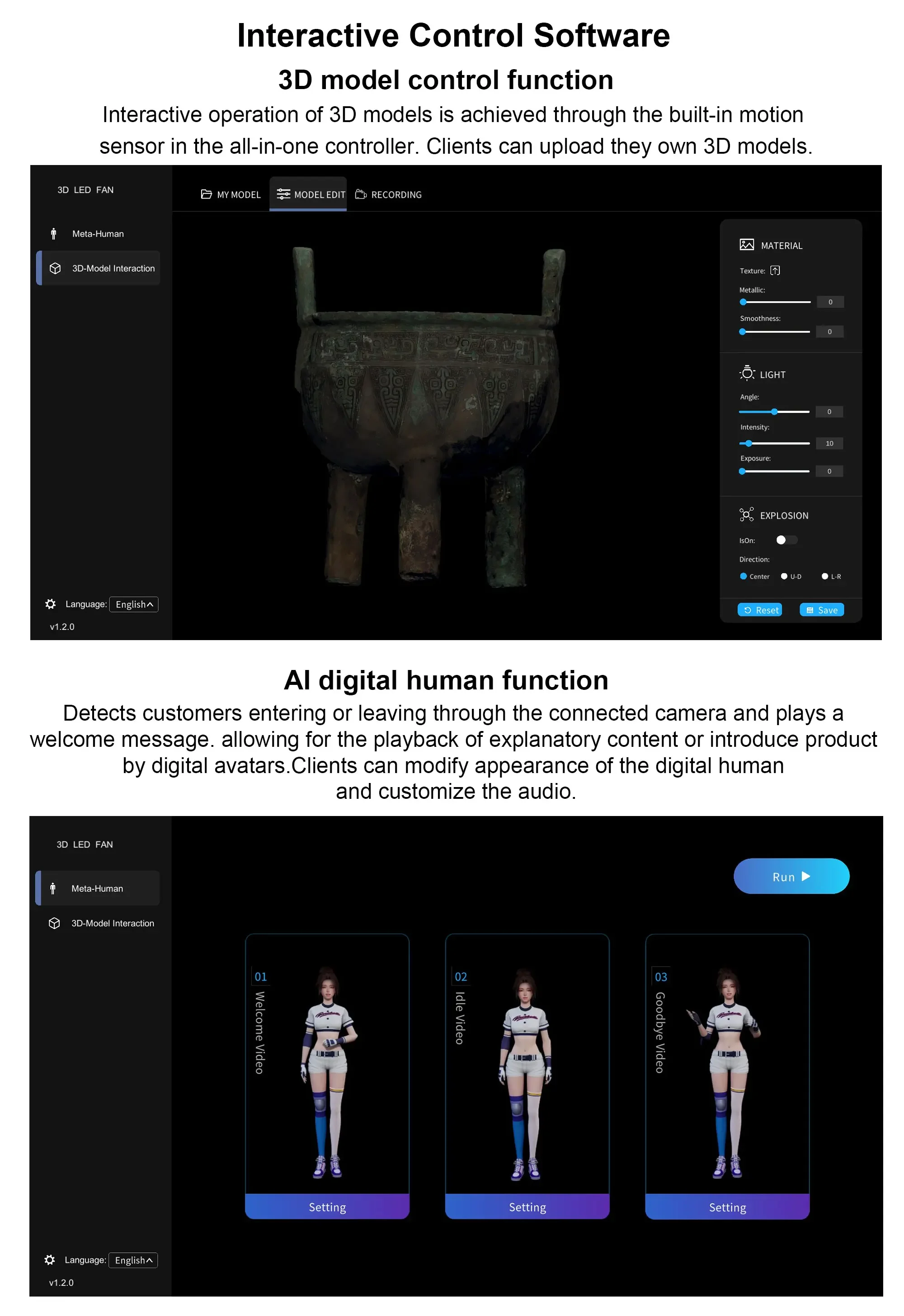Adjust the Exposure slider
The width and height of the screenshot is (904, 1316).
(x=774, y=472)
